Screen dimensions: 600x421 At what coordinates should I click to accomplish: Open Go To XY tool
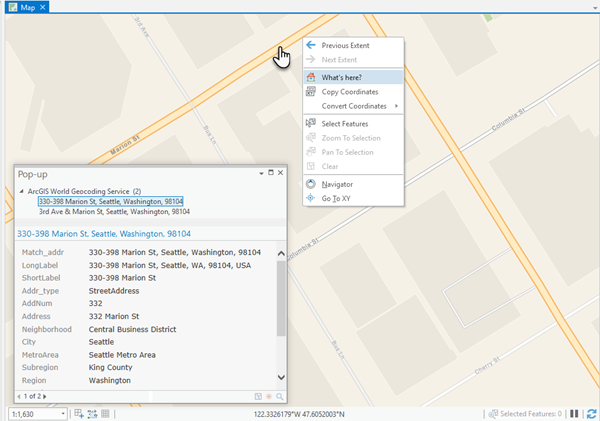[336, 199]
